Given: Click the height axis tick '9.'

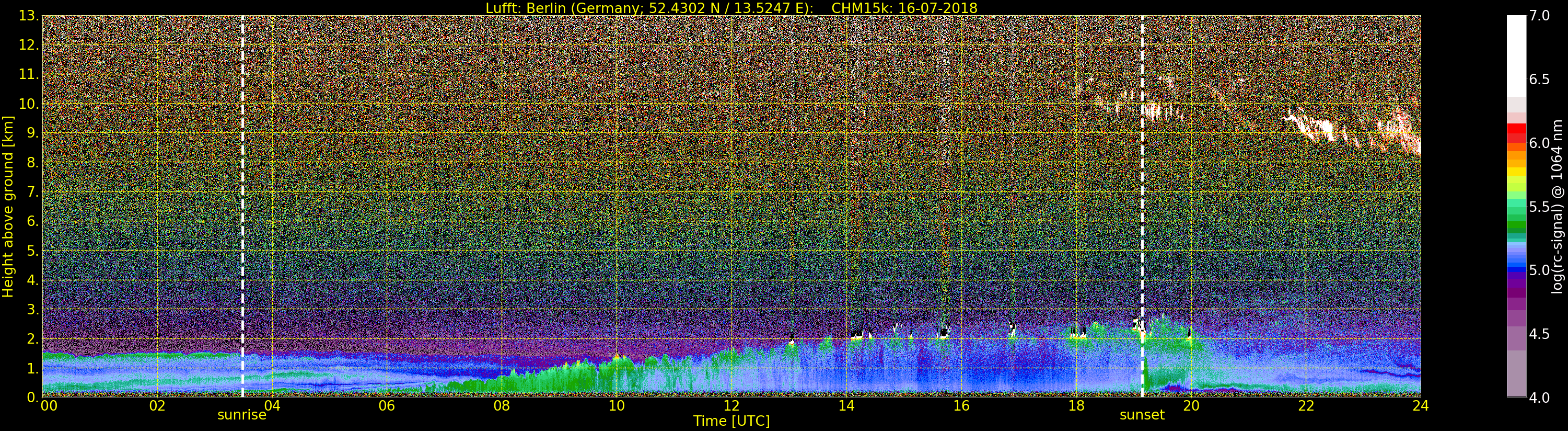Looking at the screenshot, I should tap(33, 133).
